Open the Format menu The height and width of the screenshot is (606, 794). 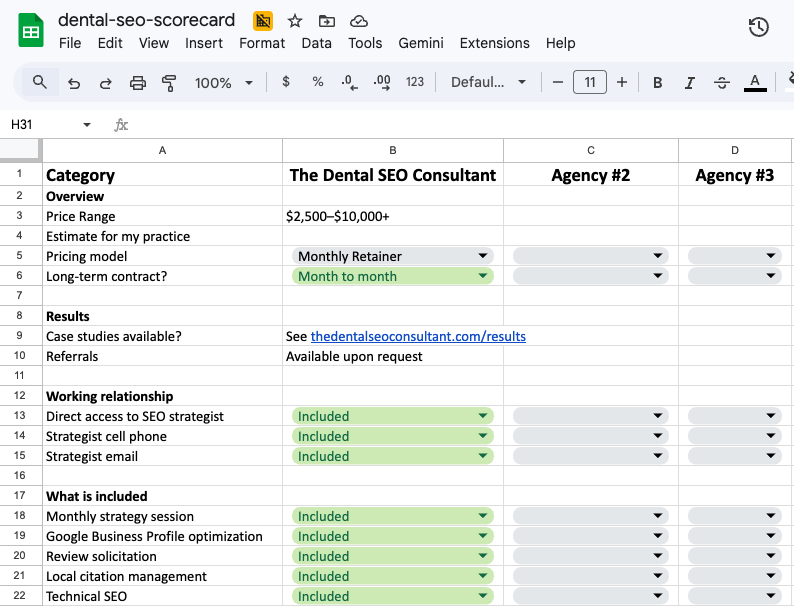point(262,43)
